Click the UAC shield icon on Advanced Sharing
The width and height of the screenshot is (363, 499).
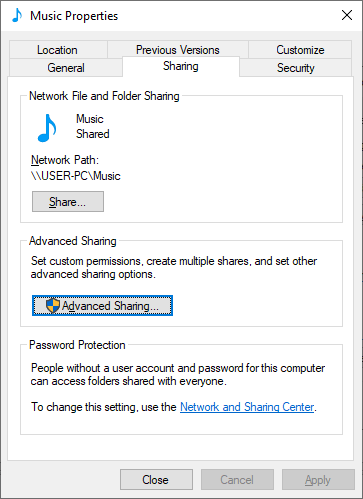click(x=53, y=306)
